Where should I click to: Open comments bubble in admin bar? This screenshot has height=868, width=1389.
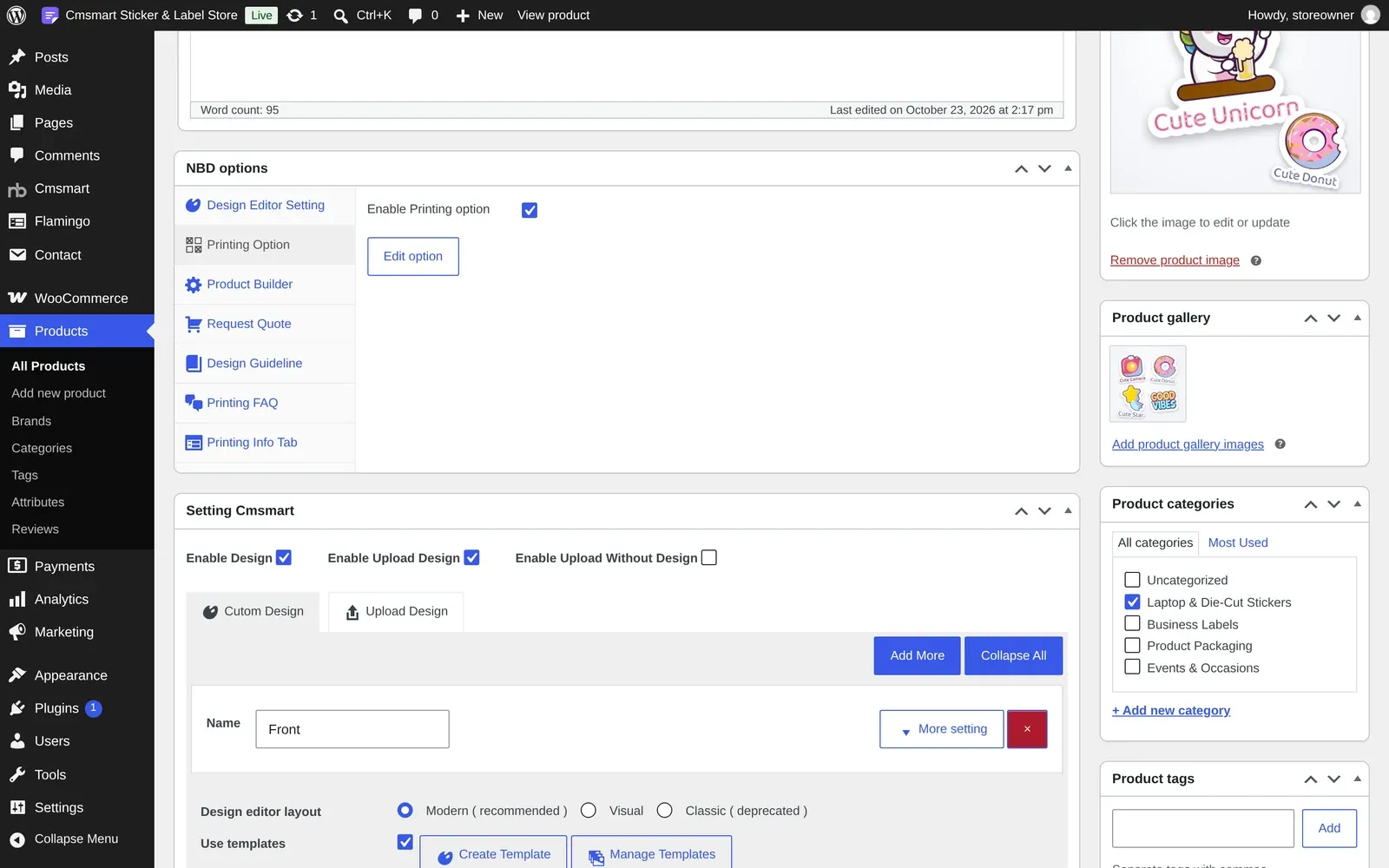(x=415, y=16)
